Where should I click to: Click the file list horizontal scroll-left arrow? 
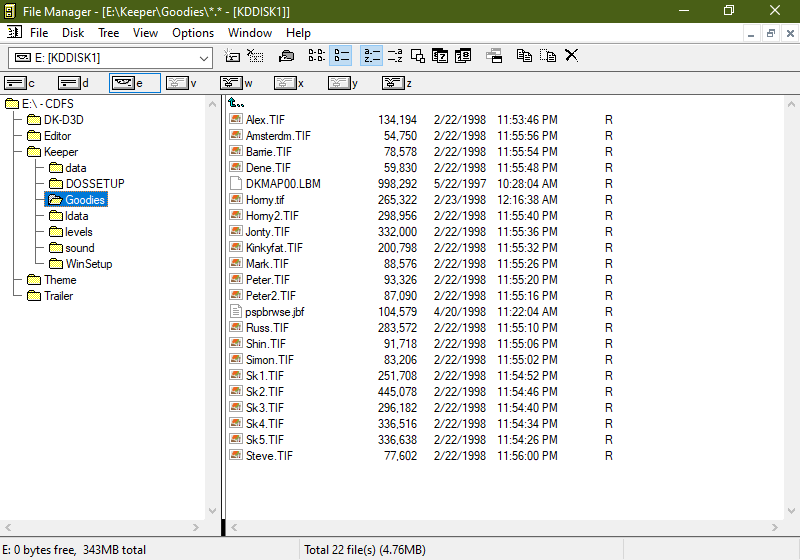point(234,527)
